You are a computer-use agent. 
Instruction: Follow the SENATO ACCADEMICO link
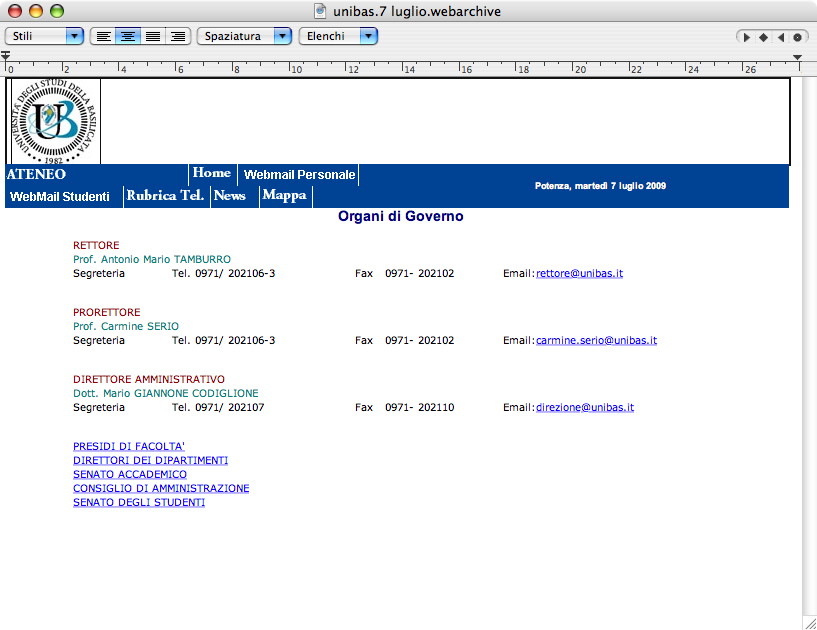(130, 474)
